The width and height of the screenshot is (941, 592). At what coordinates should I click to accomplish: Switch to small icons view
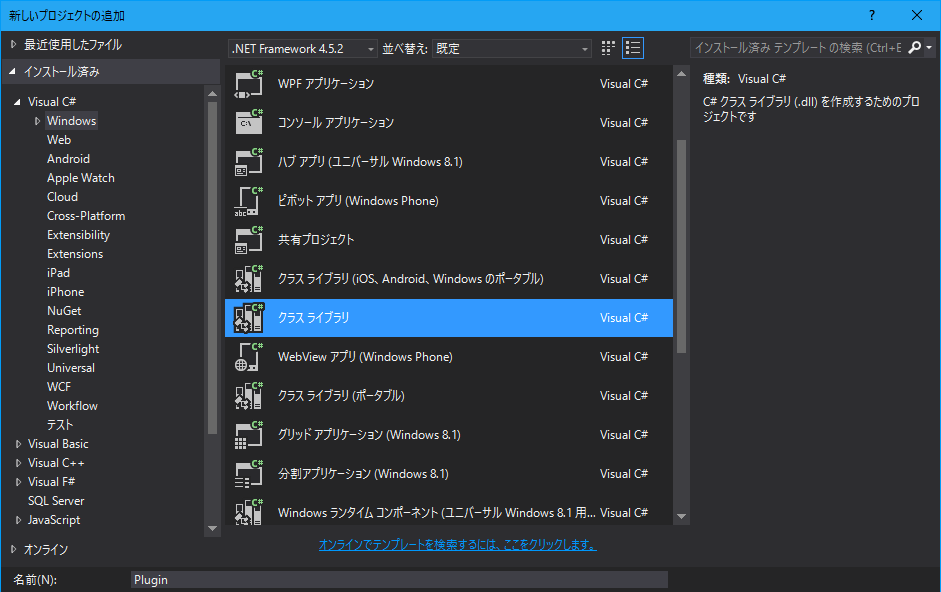(607, 47)
